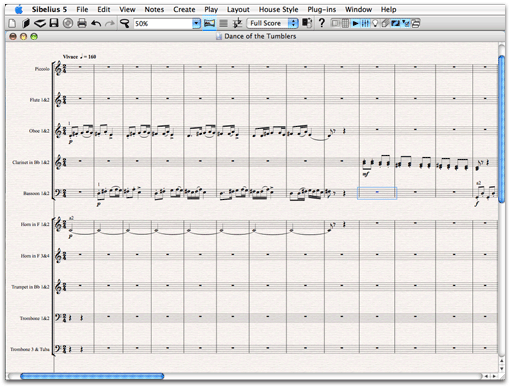Select the Trombone 1&2 staff name

pos(34,318)
